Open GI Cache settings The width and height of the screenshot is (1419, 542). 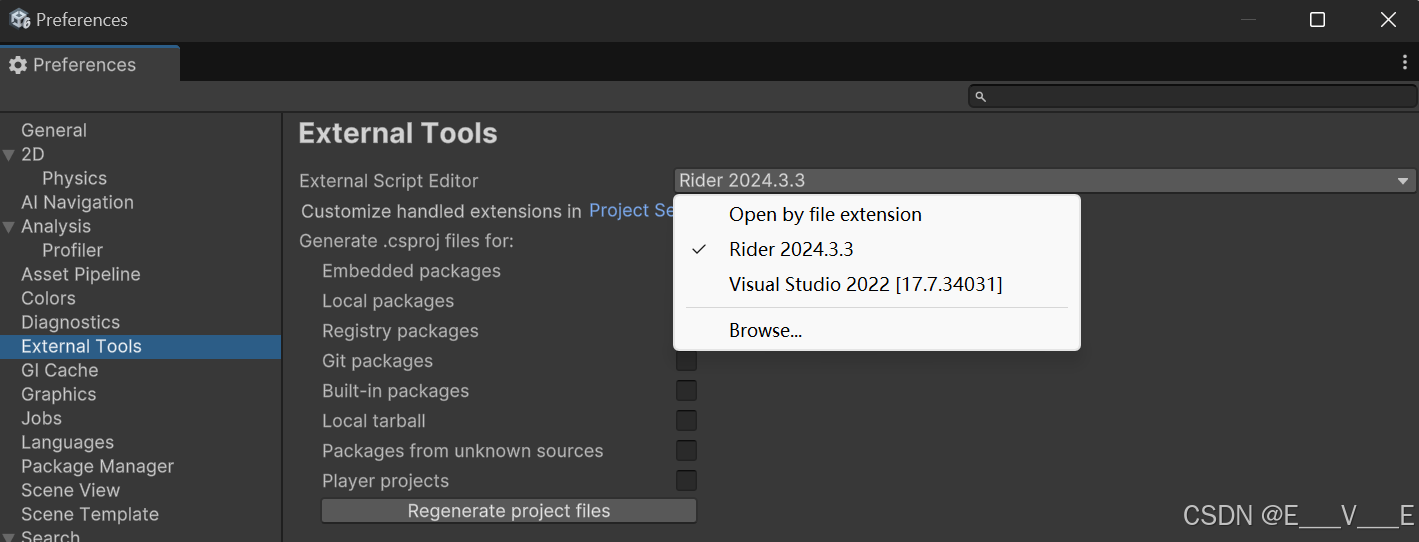(59, 371)
